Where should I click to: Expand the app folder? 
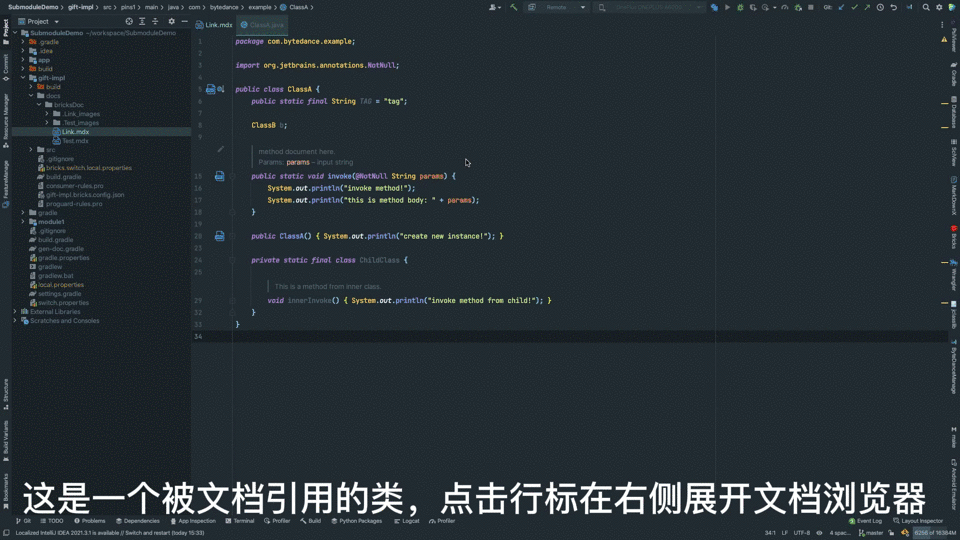point(23,60)
